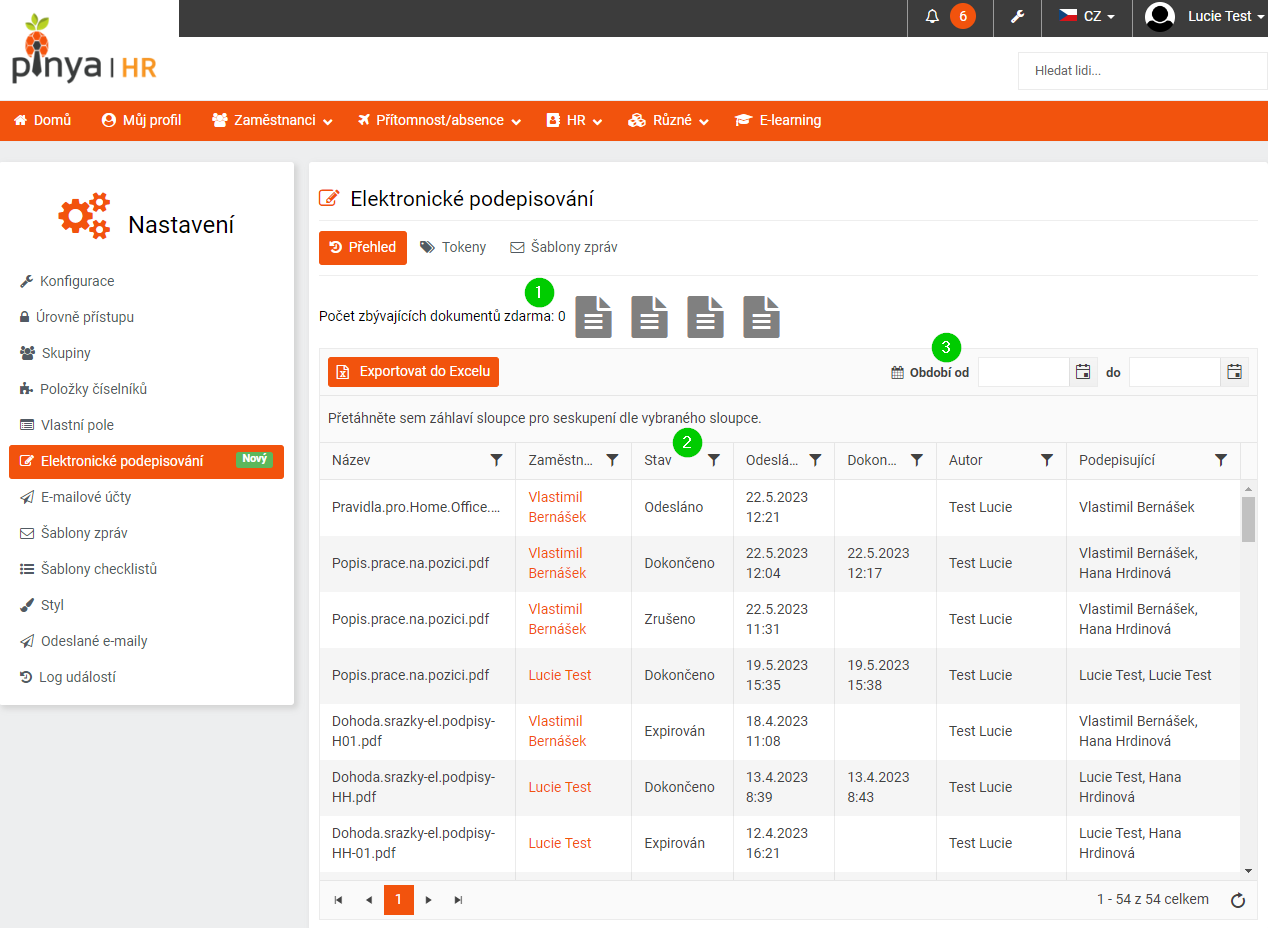Open E-mailové účty in the sidebar

coord(75,497)
